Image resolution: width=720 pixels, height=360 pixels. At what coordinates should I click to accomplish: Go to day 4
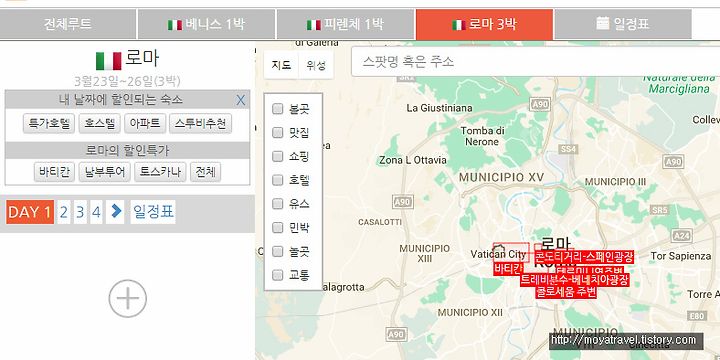point(96,212)
